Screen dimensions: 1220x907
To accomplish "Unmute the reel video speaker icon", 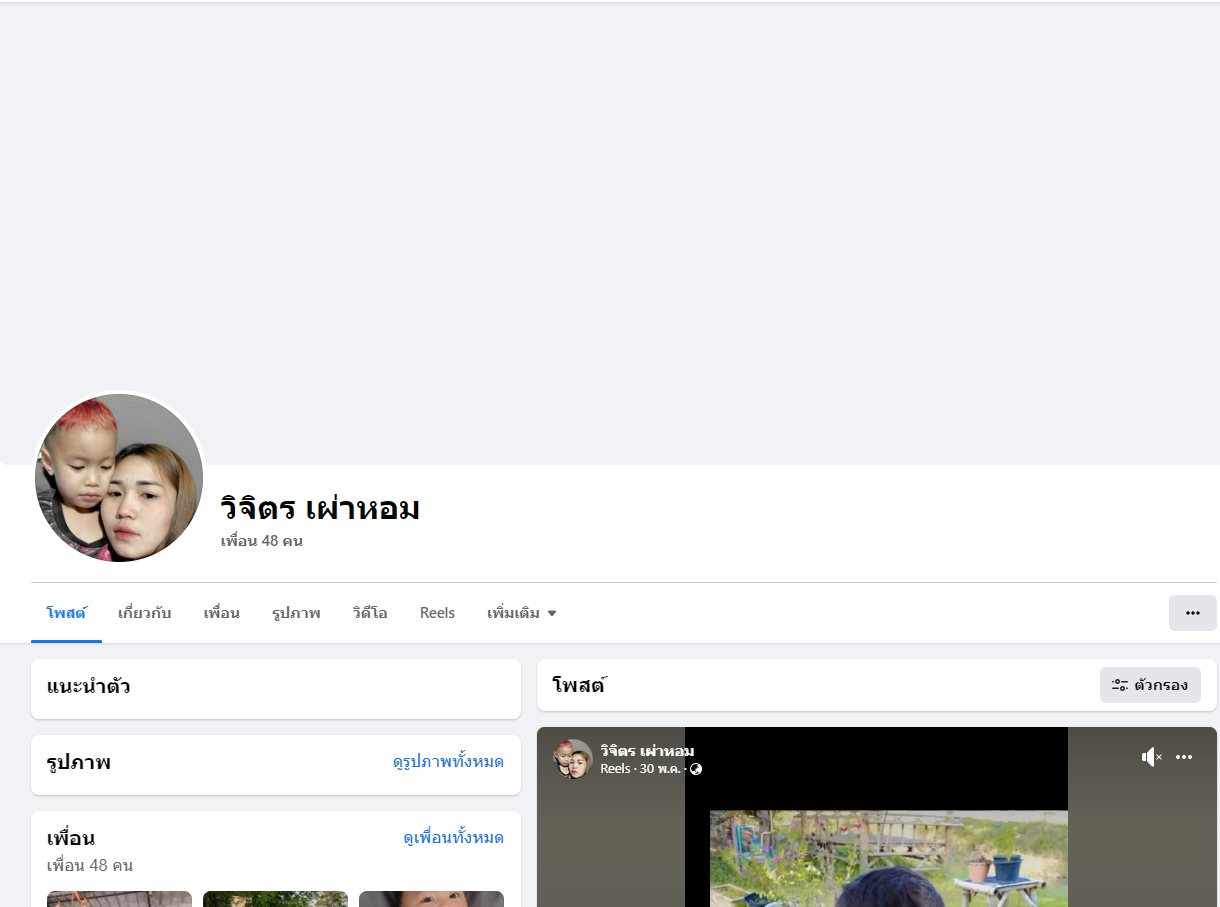I will point(1152,757).
